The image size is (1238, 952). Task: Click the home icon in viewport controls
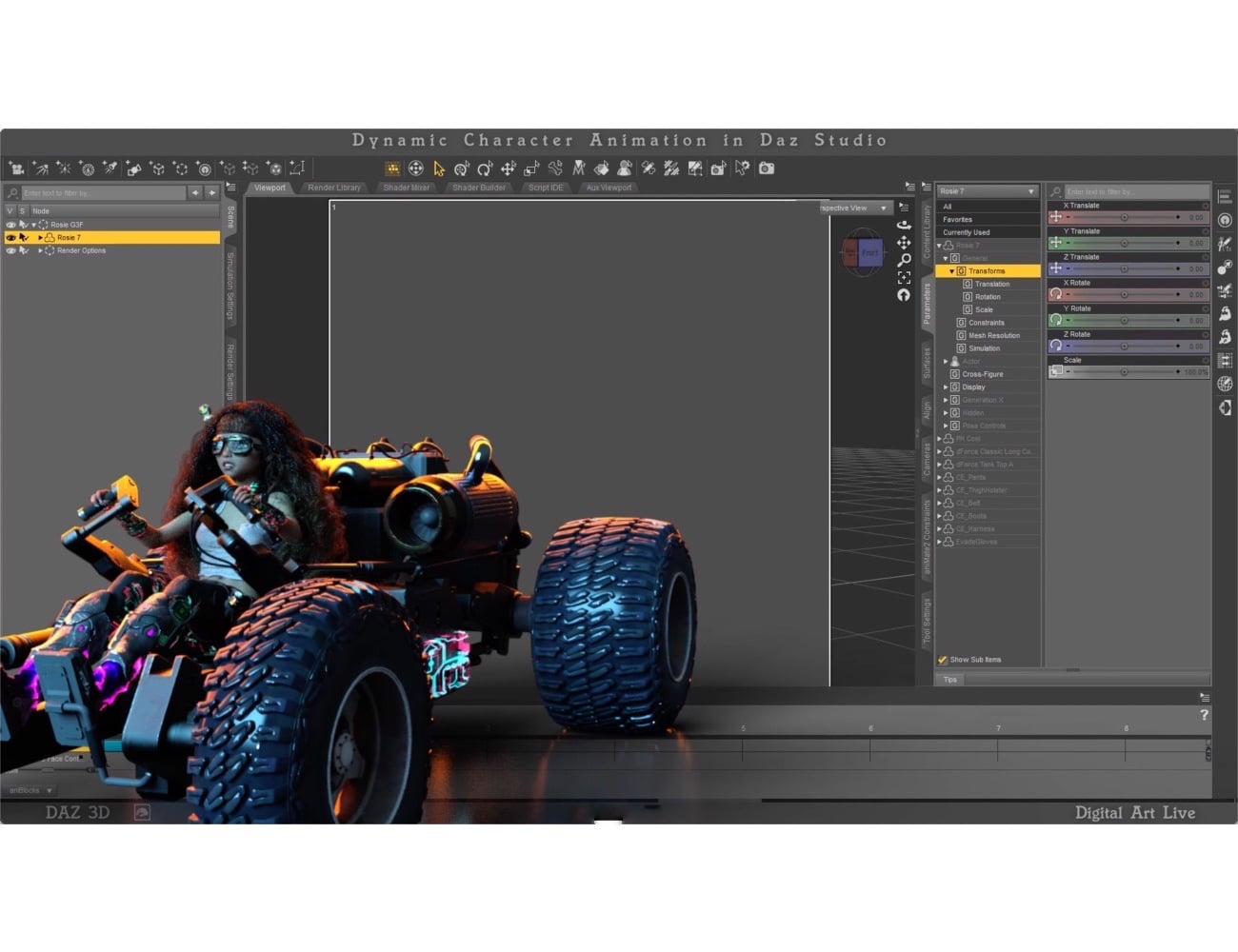coord(904,296)
